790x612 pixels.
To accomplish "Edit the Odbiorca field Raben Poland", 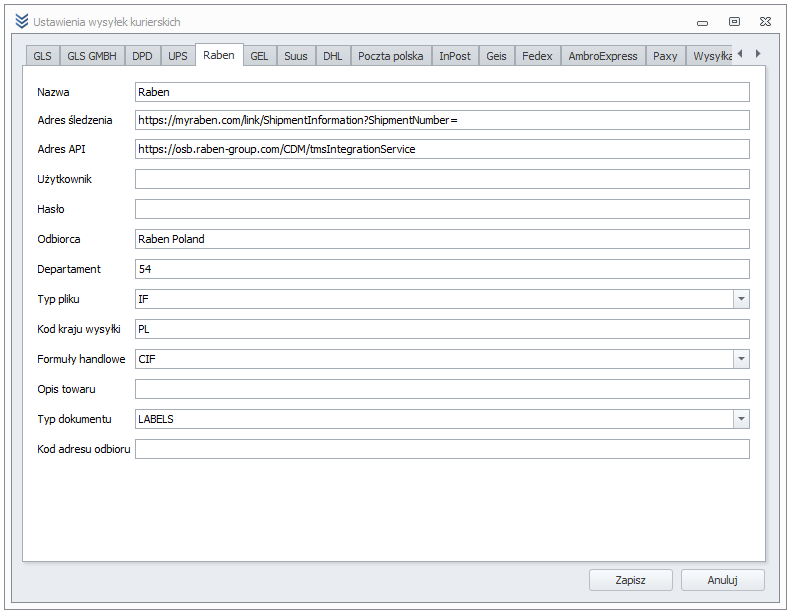I will click(x=442, y=239).
